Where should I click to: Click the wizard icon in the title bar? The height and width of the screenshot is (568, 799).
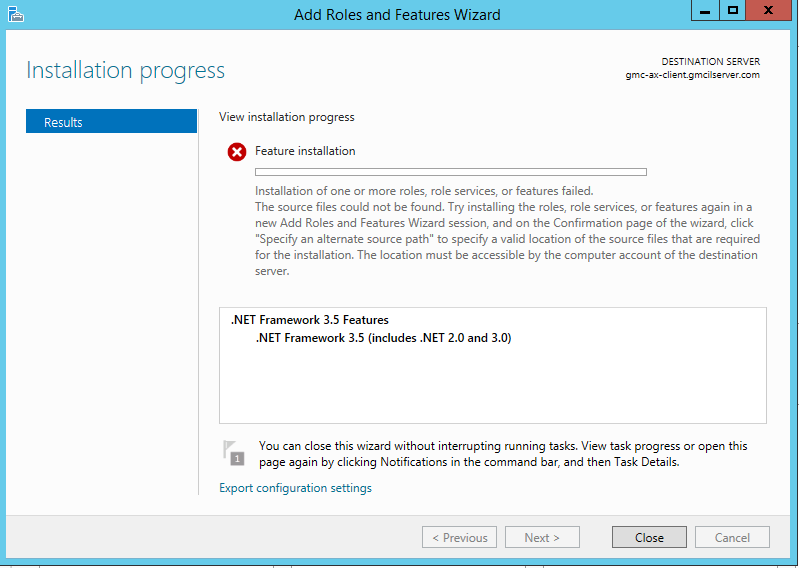tap(15, 14)
